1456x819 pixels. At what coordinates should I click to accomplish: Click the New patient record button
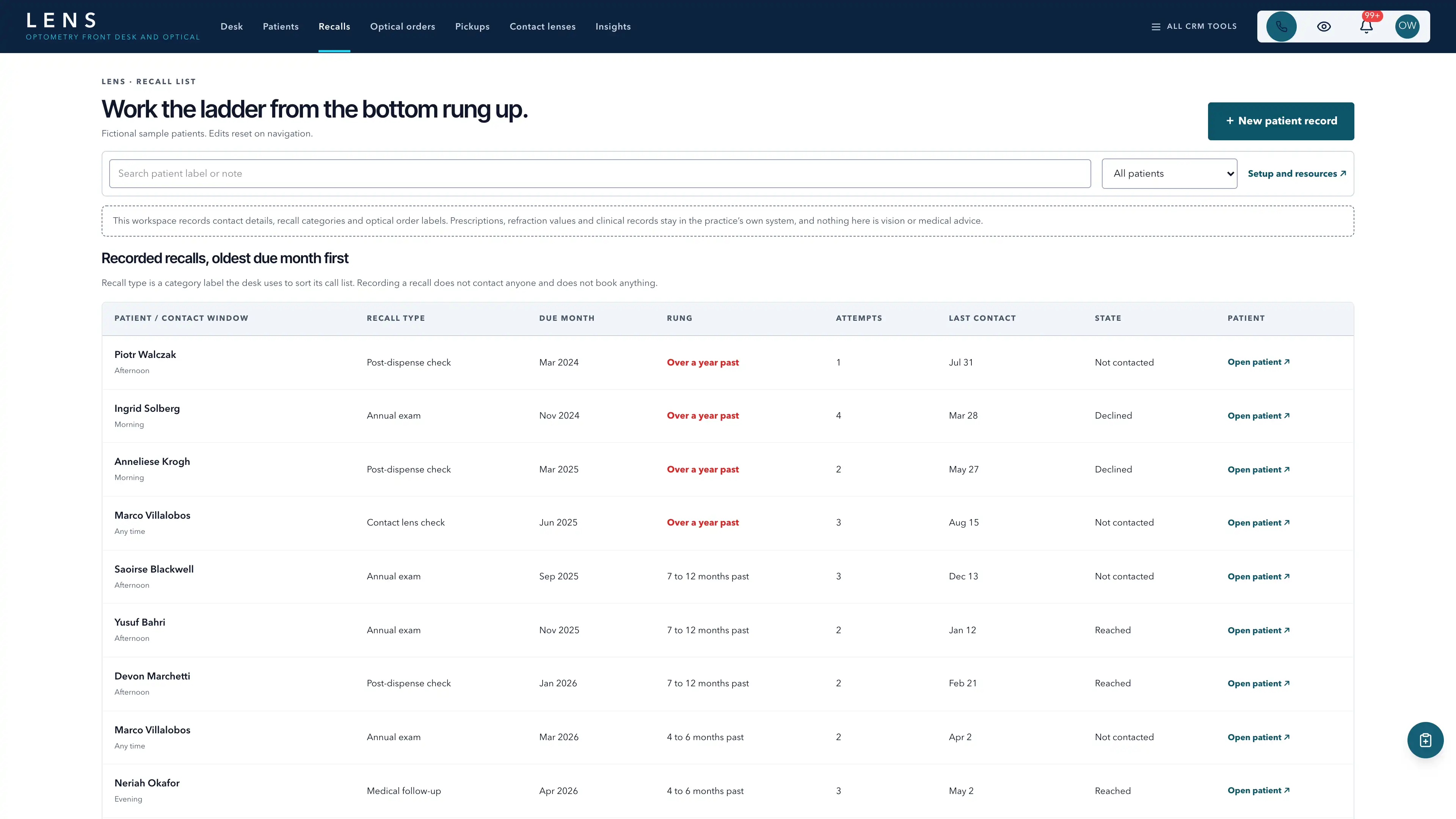tap(1281, 121)
